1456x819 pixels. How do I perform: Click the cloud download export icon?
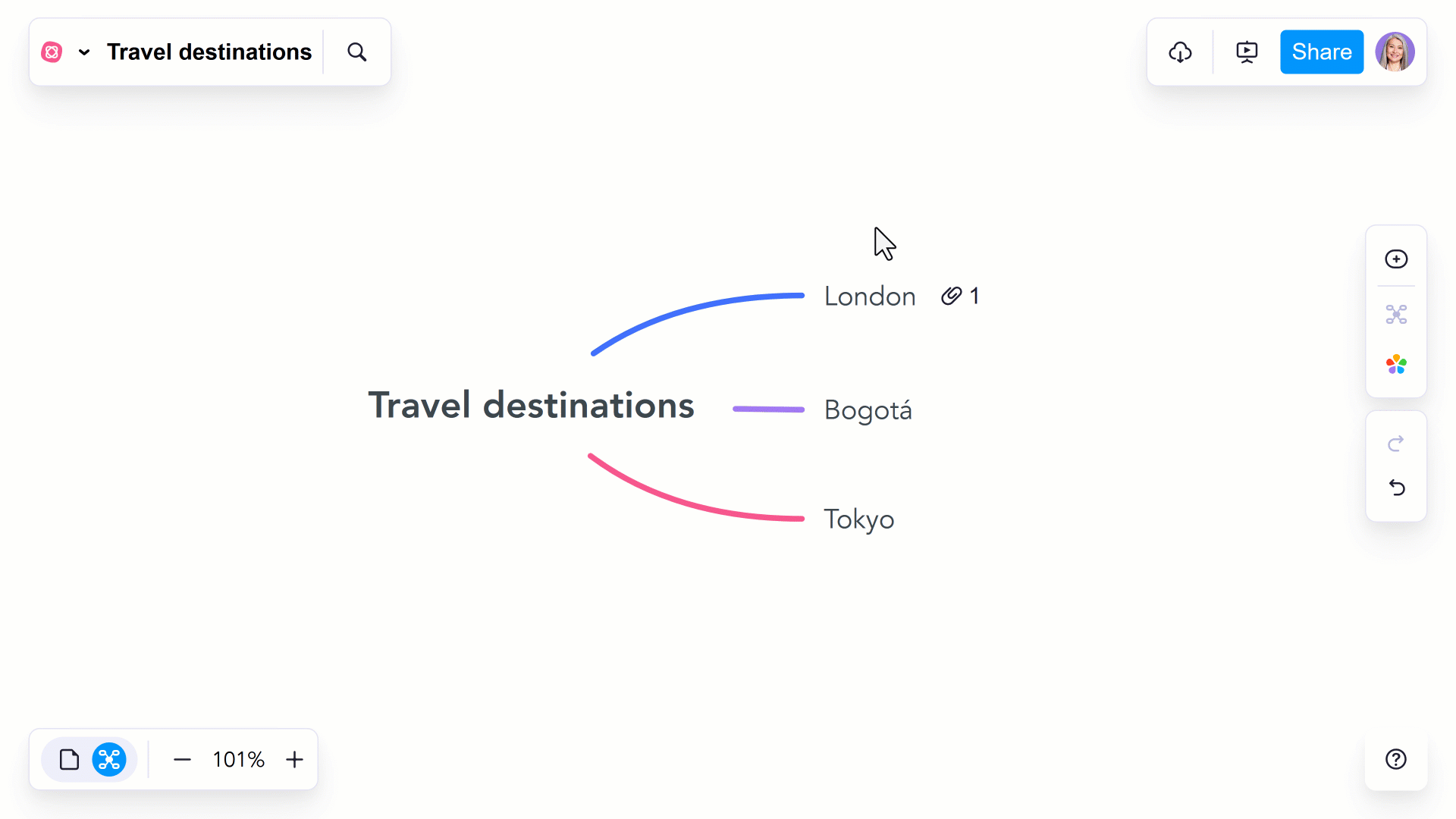coord(1180,52)
